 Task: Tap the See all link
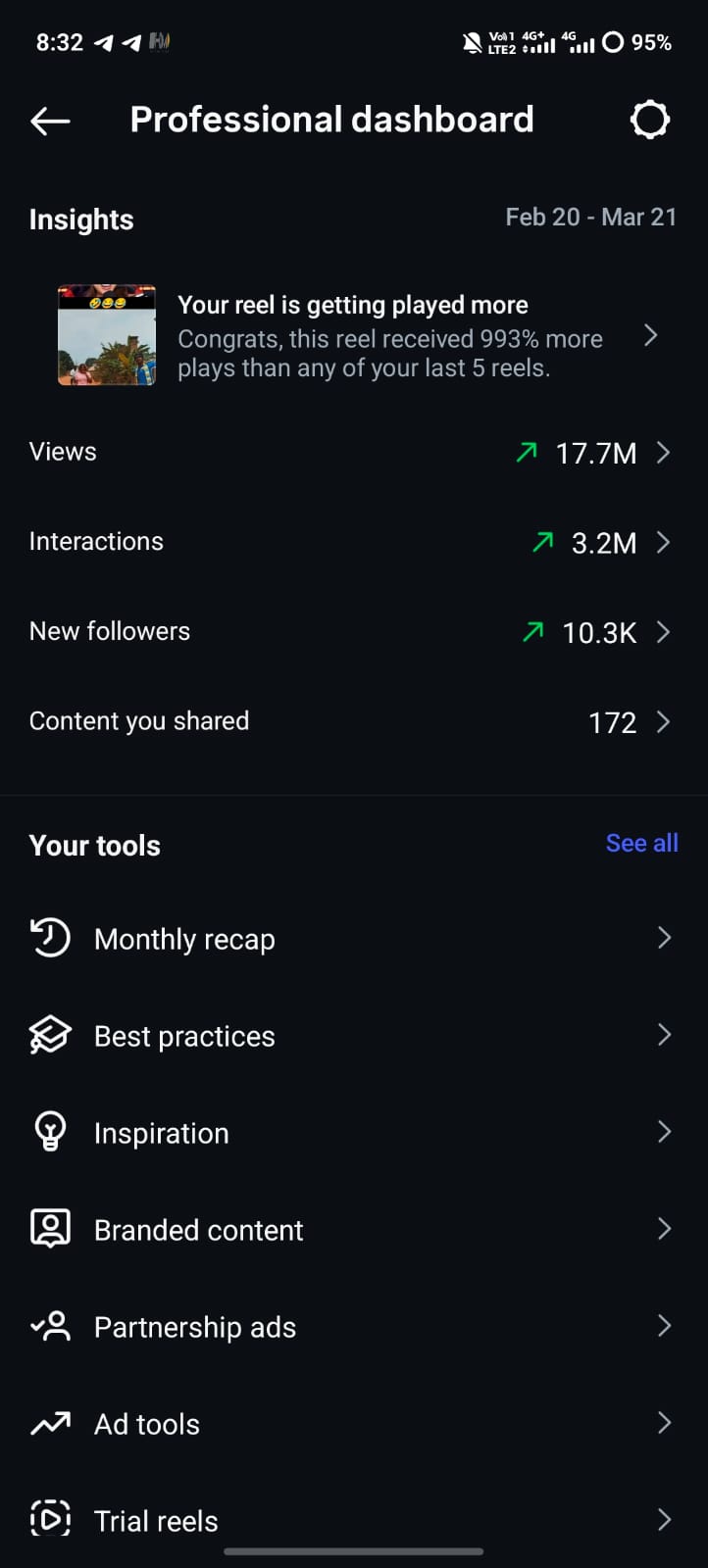(641, 843)
